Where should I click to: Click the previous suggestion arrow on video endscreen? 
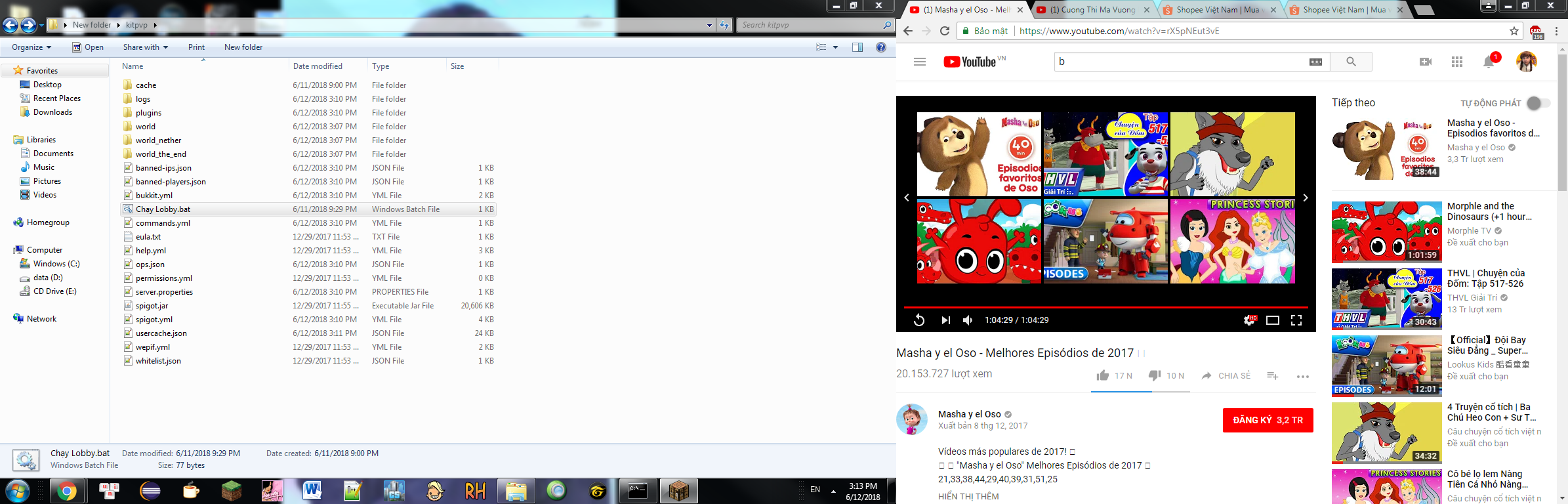(x=907, y=198)
